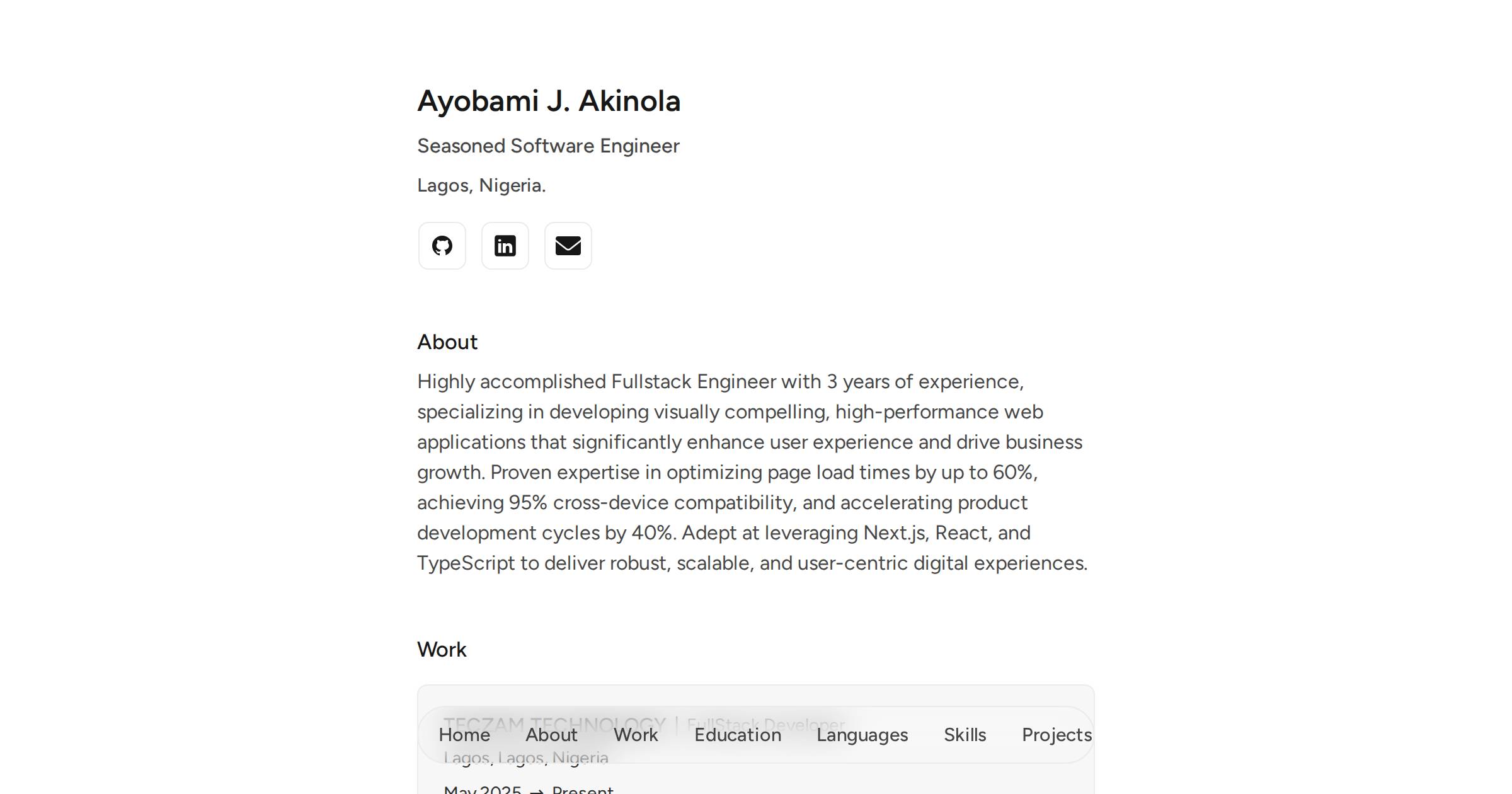Open the Projects navigation item
The height and width of the screenshot is (794, 1512).
[1056, 735]
